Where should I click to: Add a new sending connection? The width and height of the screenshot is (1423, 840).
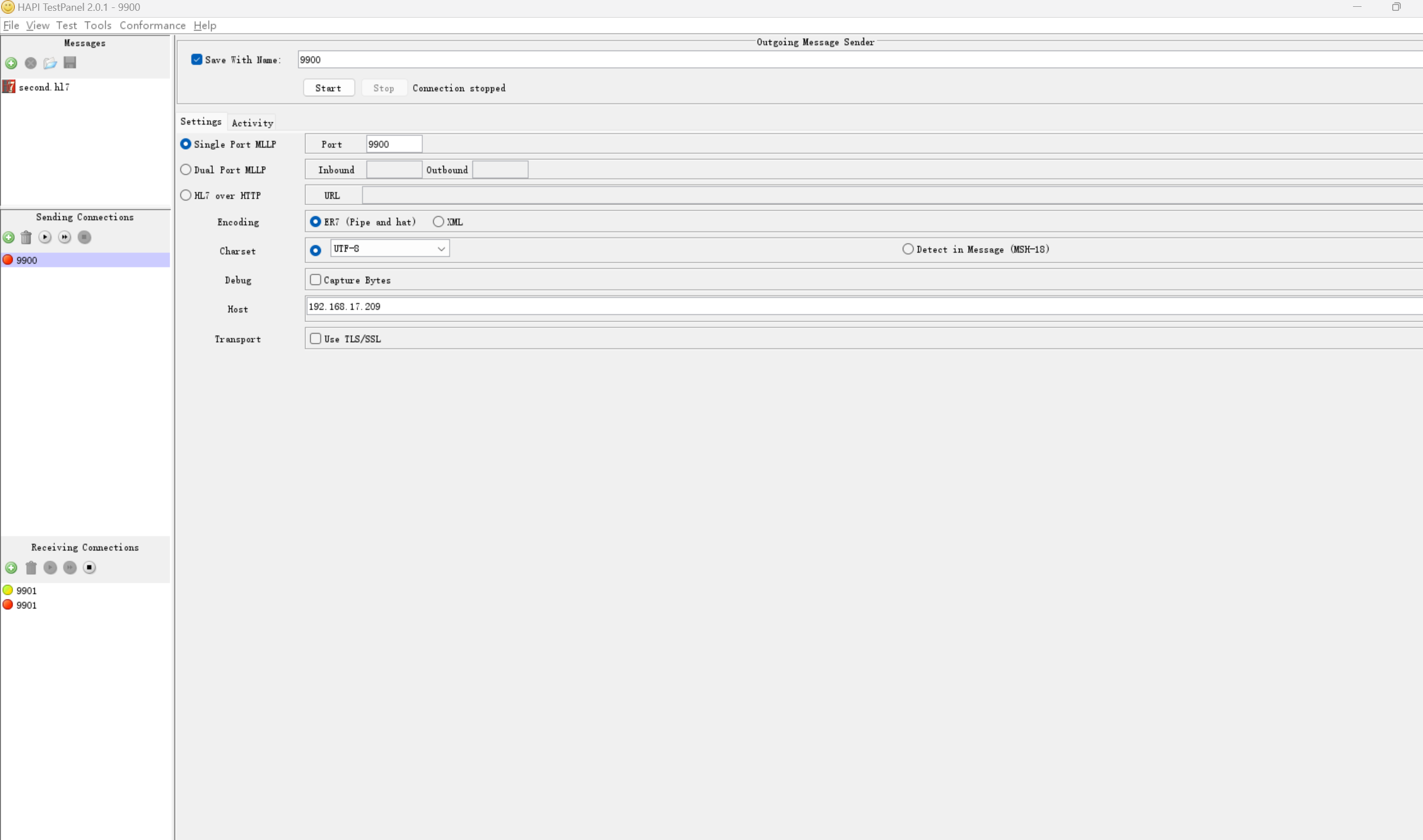tap(9, 237)
